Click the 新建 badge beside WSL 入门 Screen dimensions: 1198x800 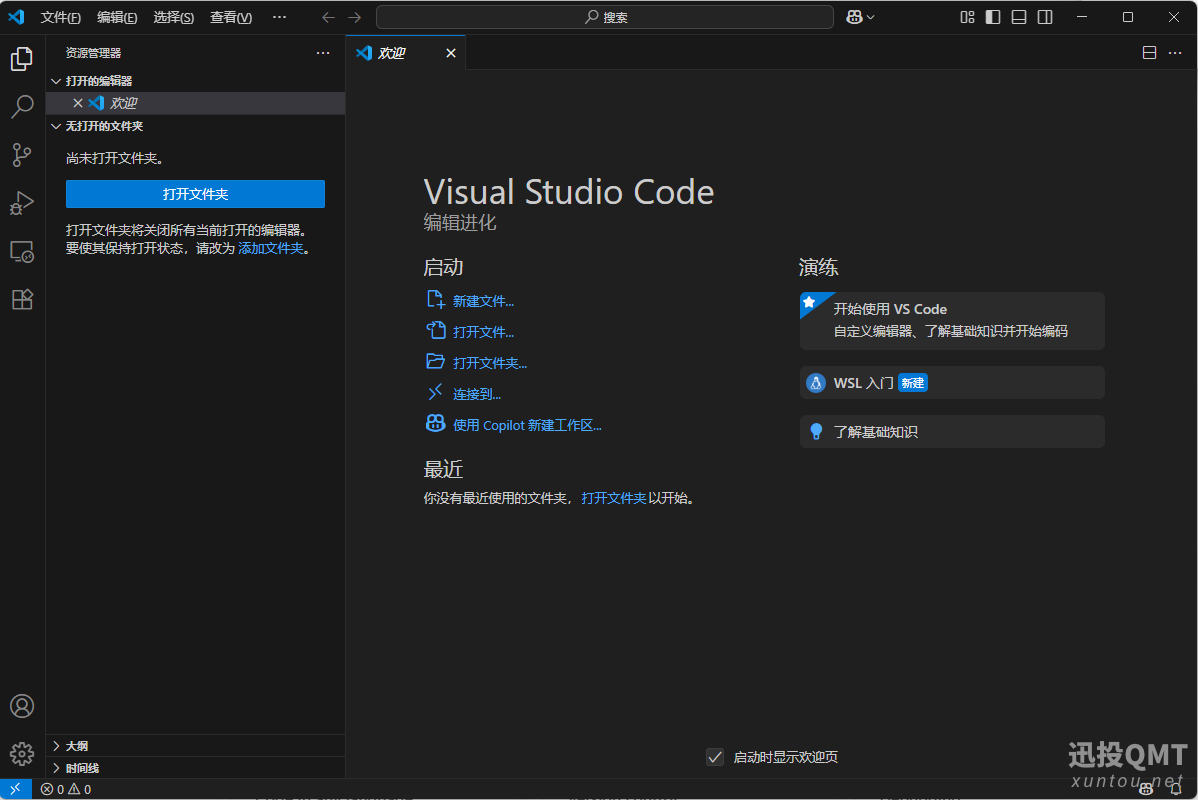coord(913,383)
